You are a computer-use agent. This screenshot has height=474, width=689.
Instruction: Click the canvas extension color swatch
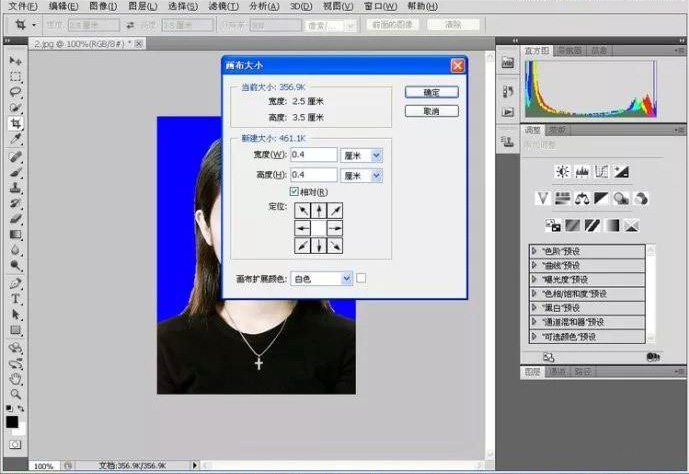point(361,278)
